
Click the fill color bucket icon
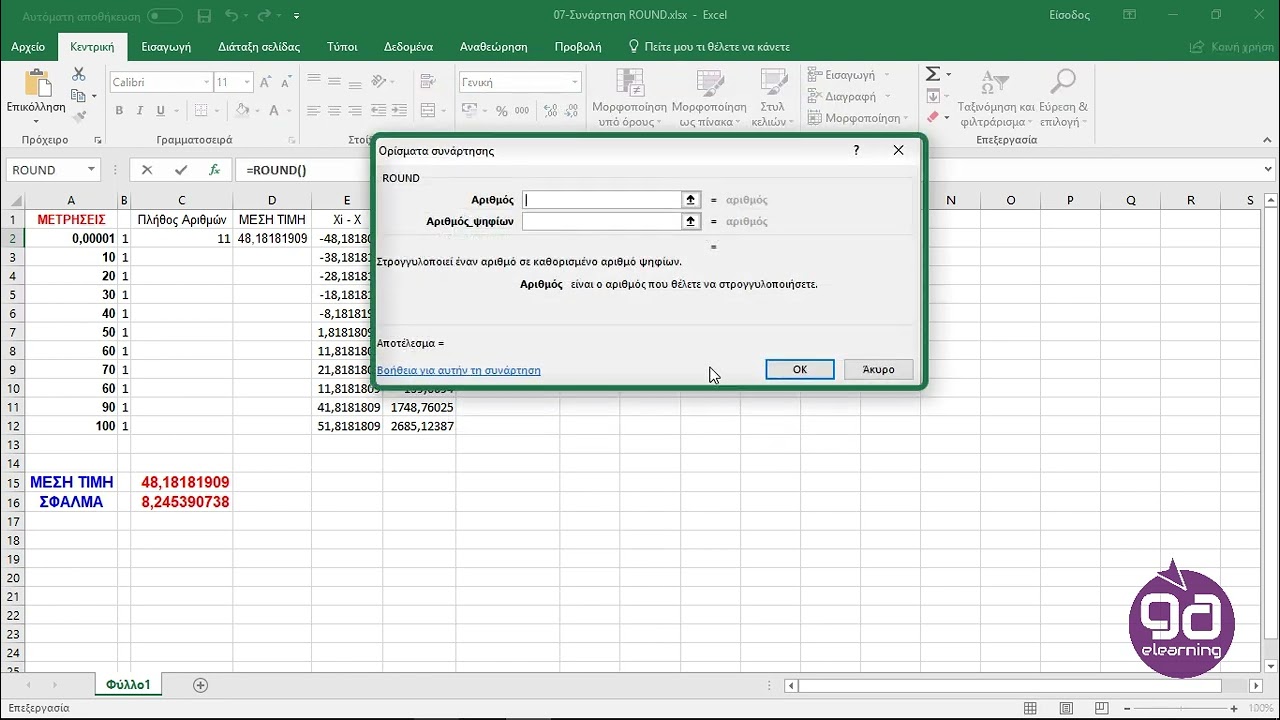pos(241,111)
